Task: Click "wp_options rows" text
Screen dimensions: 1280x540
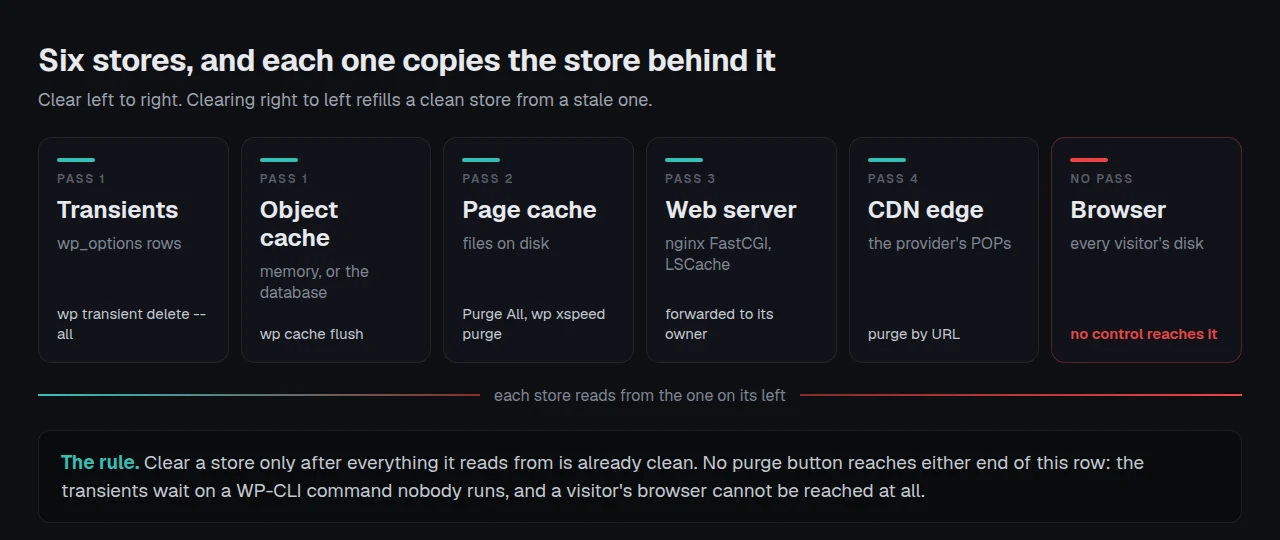Action: pyautogui.click(x=119, y=243)
